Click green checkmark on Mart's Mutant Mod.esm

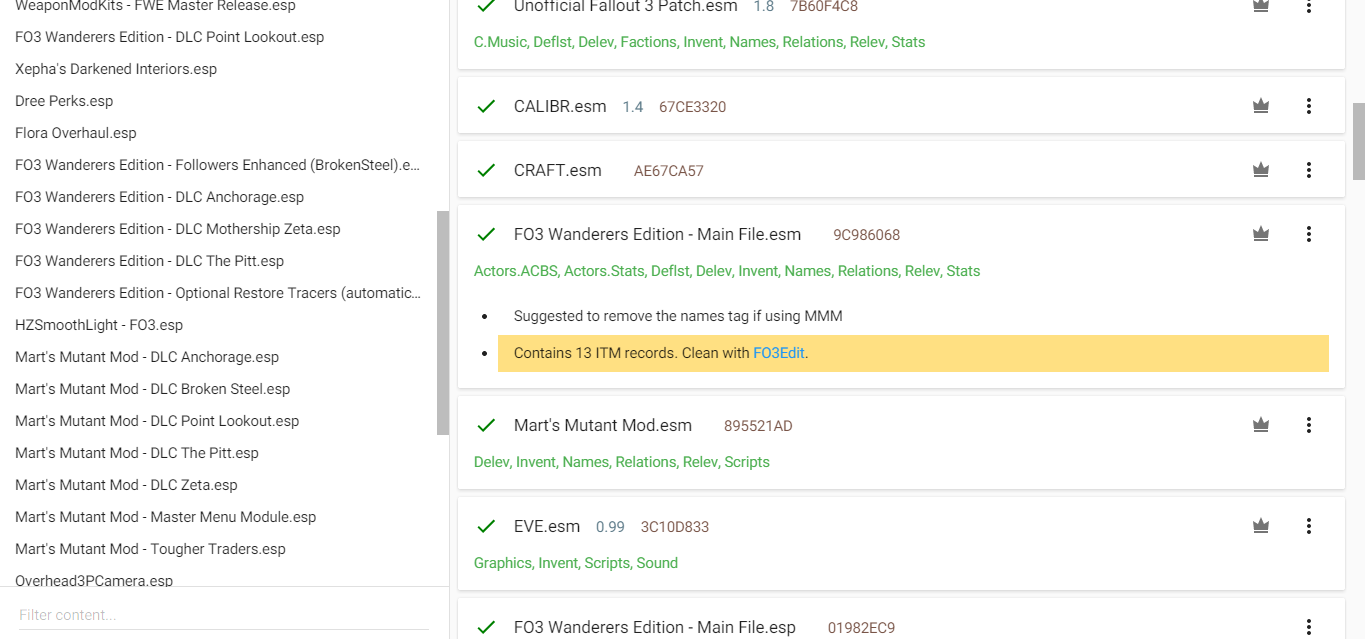point(486,425)
